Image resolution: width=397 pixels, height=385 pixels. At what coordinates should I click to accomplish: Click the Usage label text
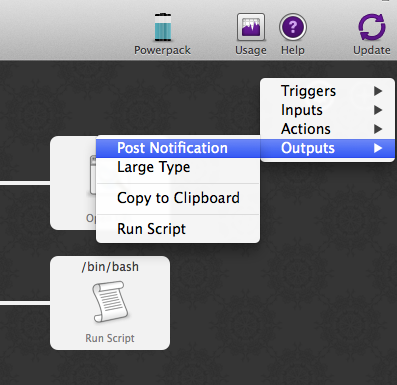click(251, 50)
